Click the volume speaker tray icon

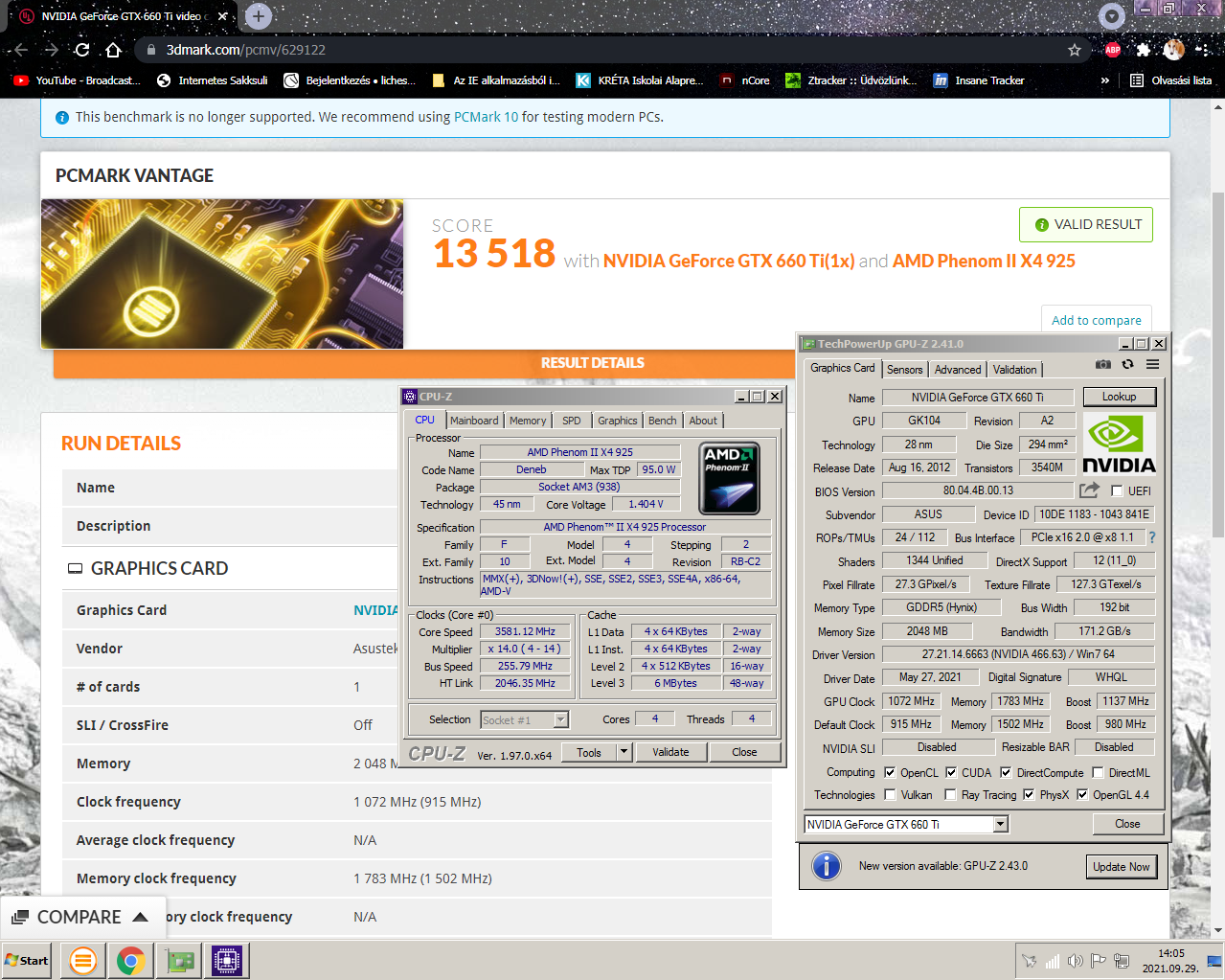coord(1076,961)
